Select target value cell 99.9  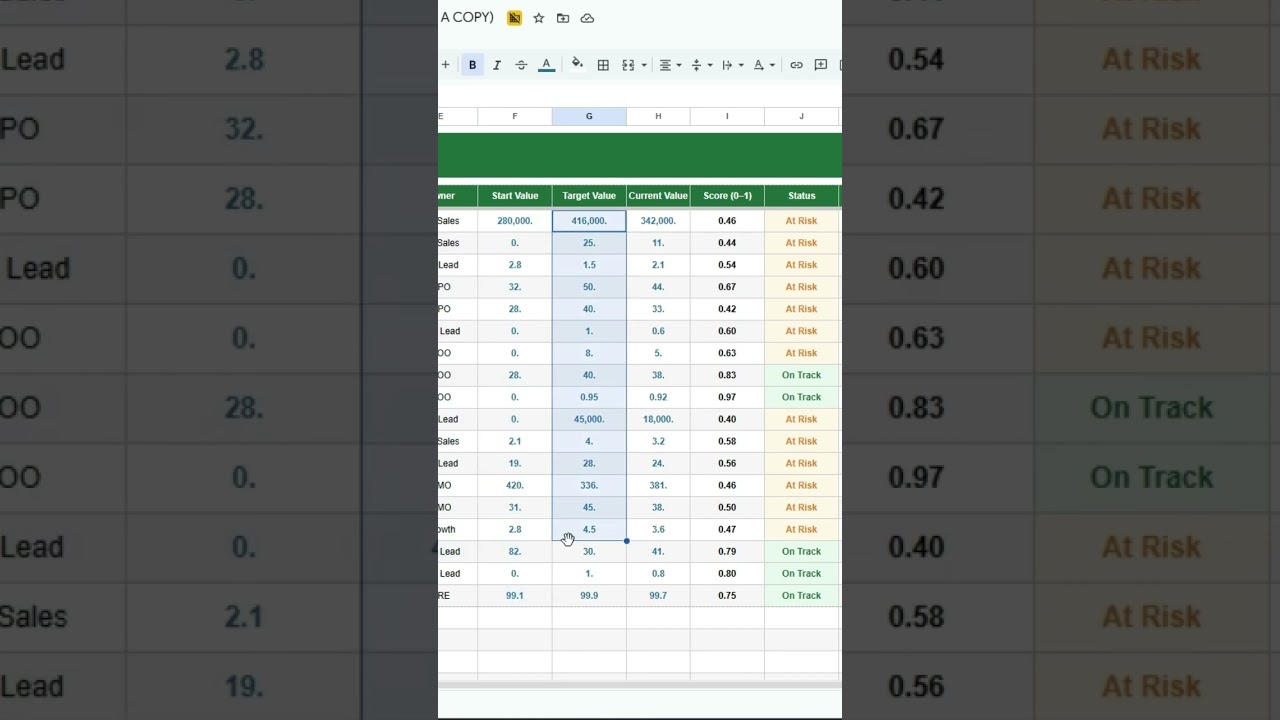coord(589,595)
